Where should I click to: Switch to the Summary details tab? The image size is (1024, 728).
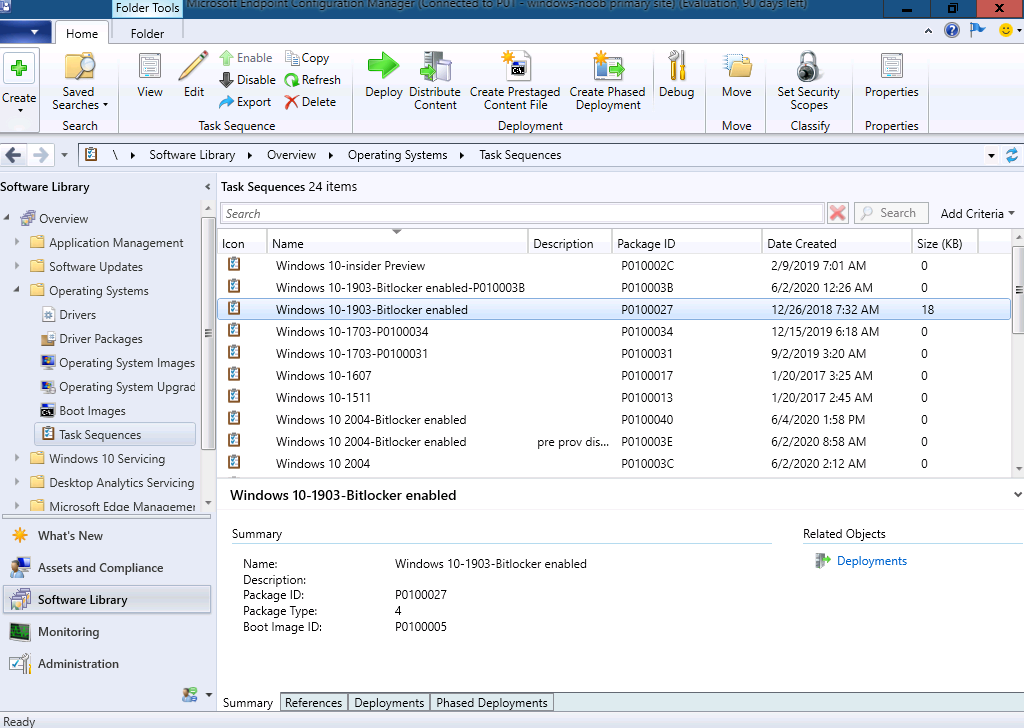click(x=248, y=703)
